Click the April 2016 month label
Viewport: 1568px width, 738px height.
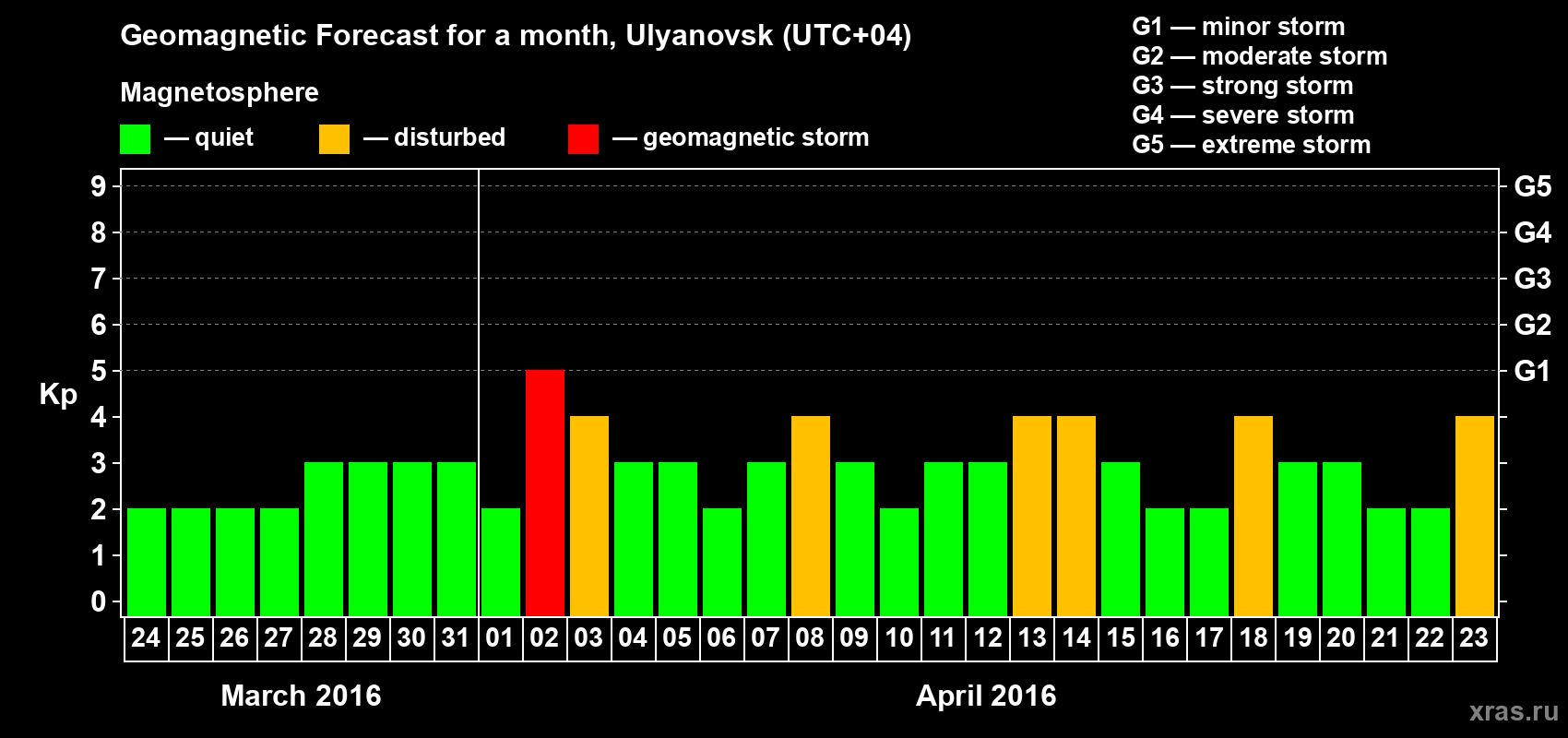(986, 696)
